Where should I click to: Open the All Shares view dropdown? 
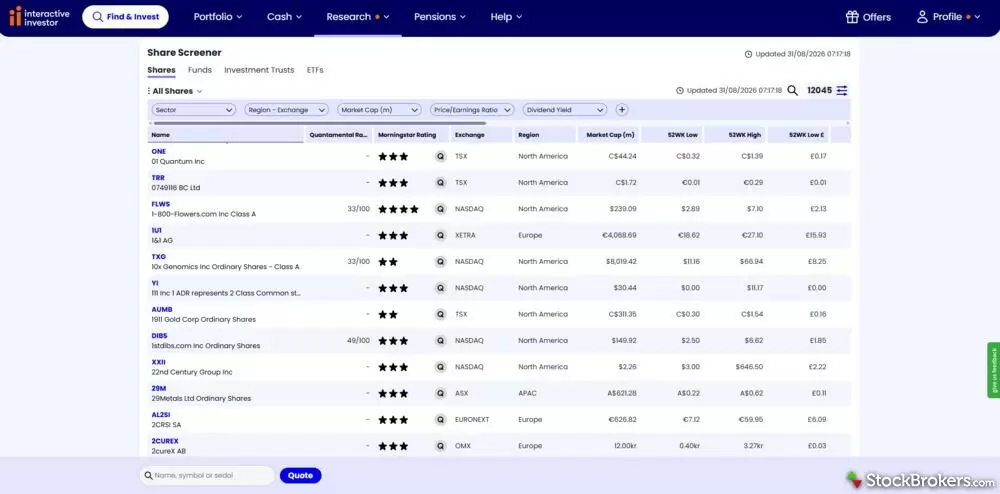point(177,91)
